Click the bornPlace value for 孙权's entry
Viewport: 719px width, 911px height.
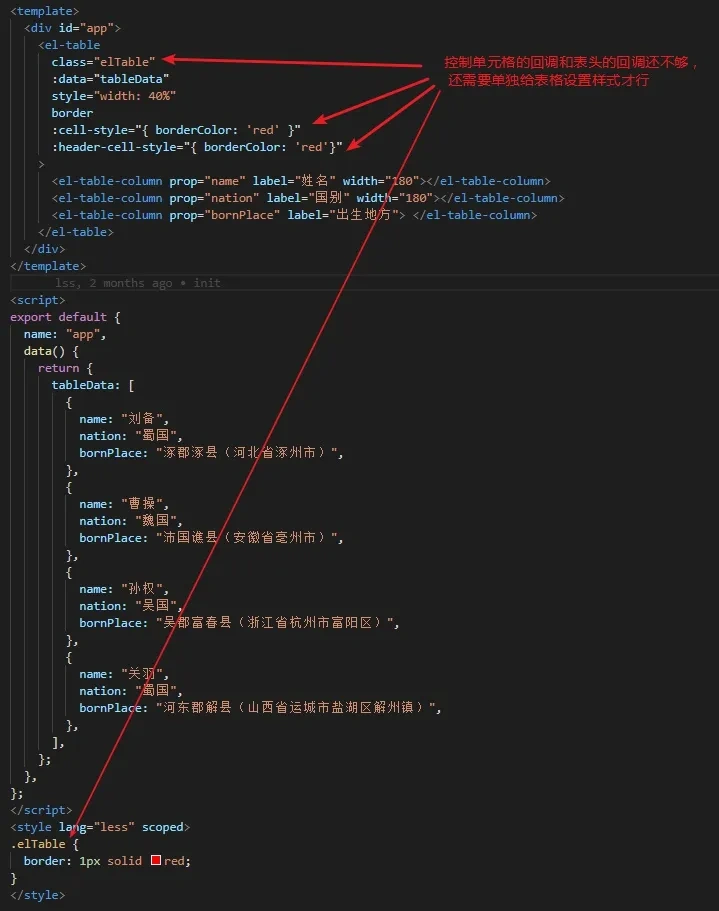click(x=276, y=623)
